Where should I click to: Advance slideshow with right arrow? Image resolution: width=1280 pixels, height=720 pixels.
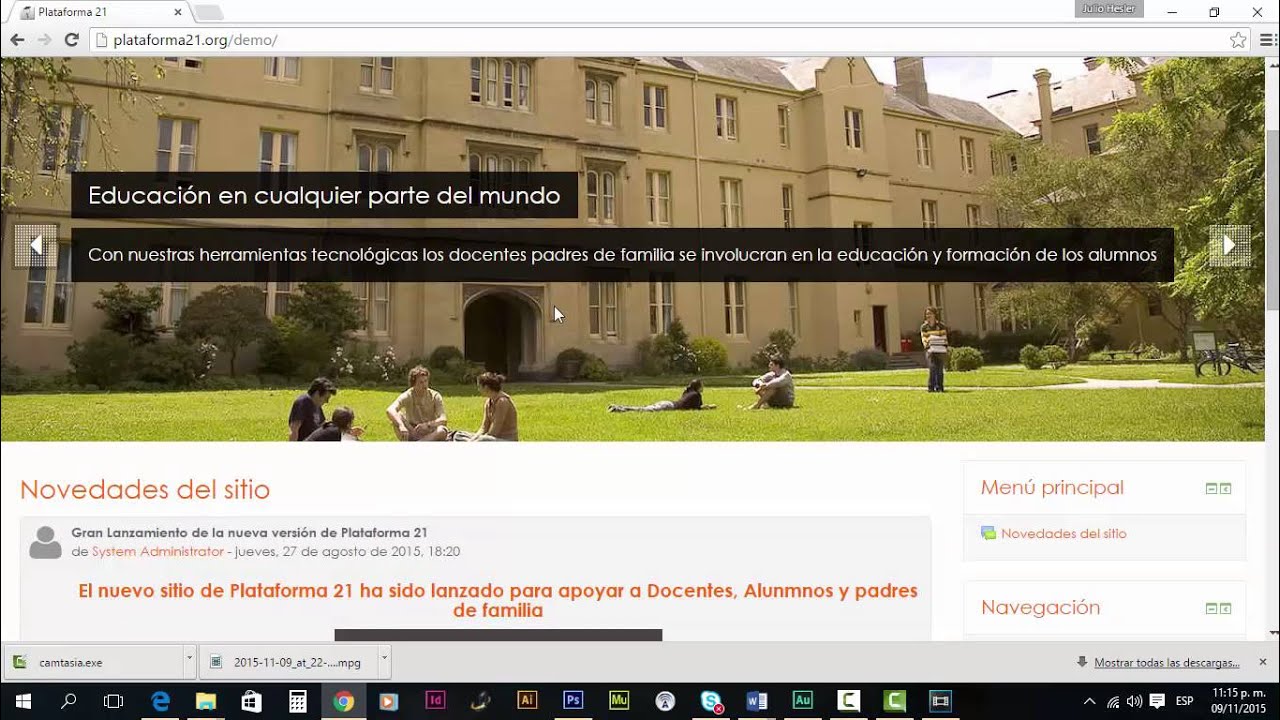tap(1230, 245)
